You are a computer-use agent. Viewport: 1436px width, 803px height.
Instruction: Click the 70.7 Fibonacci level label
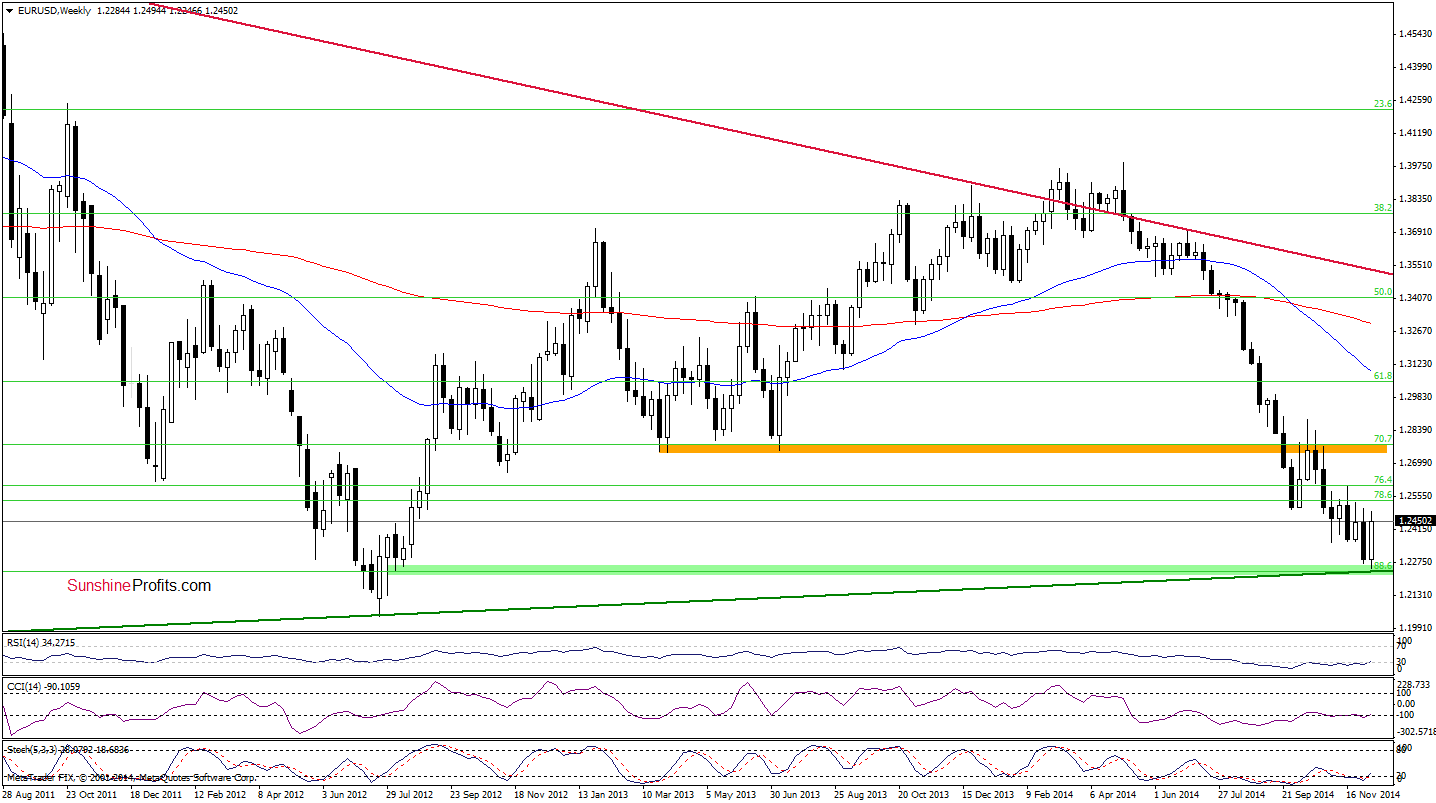coord(1383,439)
